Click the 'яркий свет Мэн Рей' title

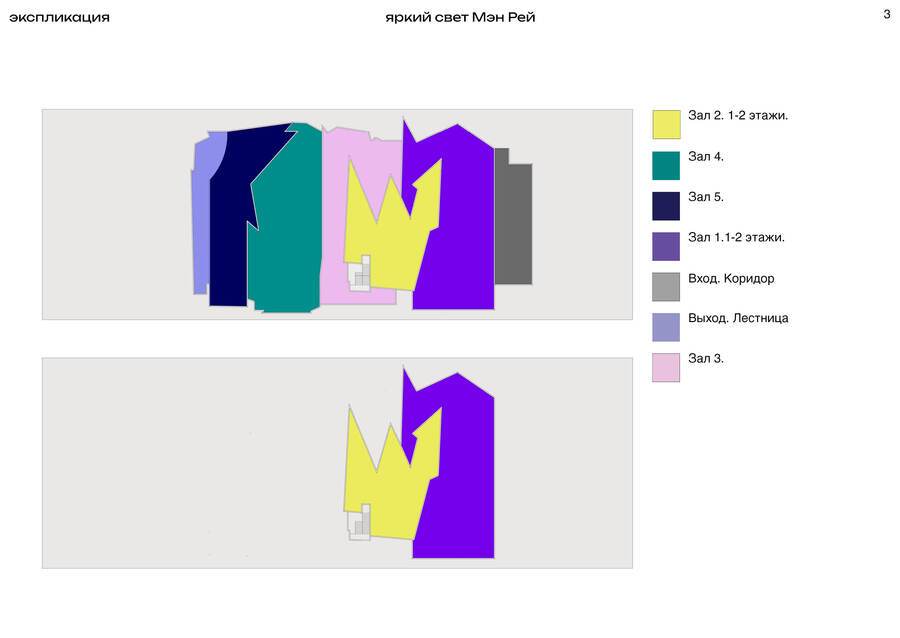tap(460, 17)
